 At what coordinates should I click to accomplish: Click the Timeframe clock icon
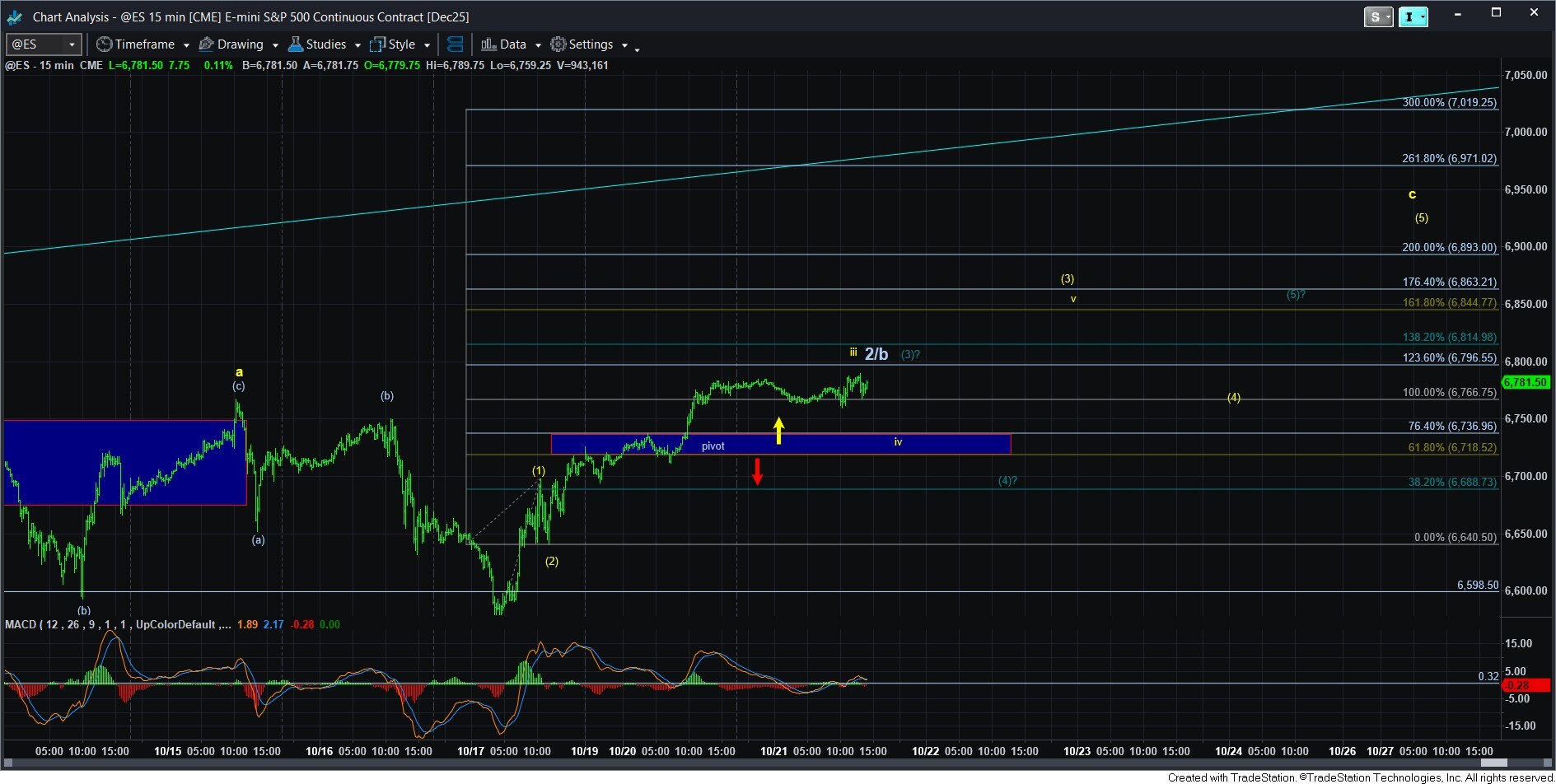coord(104,44)
